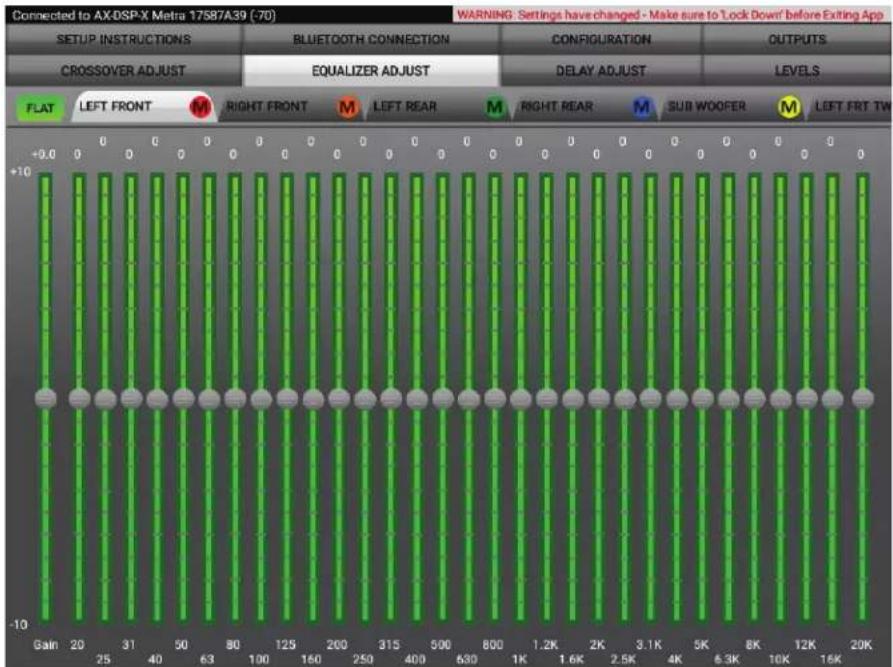Click the 'Connected to AX-DSP-X Metra' status text
This screenshot has width=893, height=667.
(144, 15)
